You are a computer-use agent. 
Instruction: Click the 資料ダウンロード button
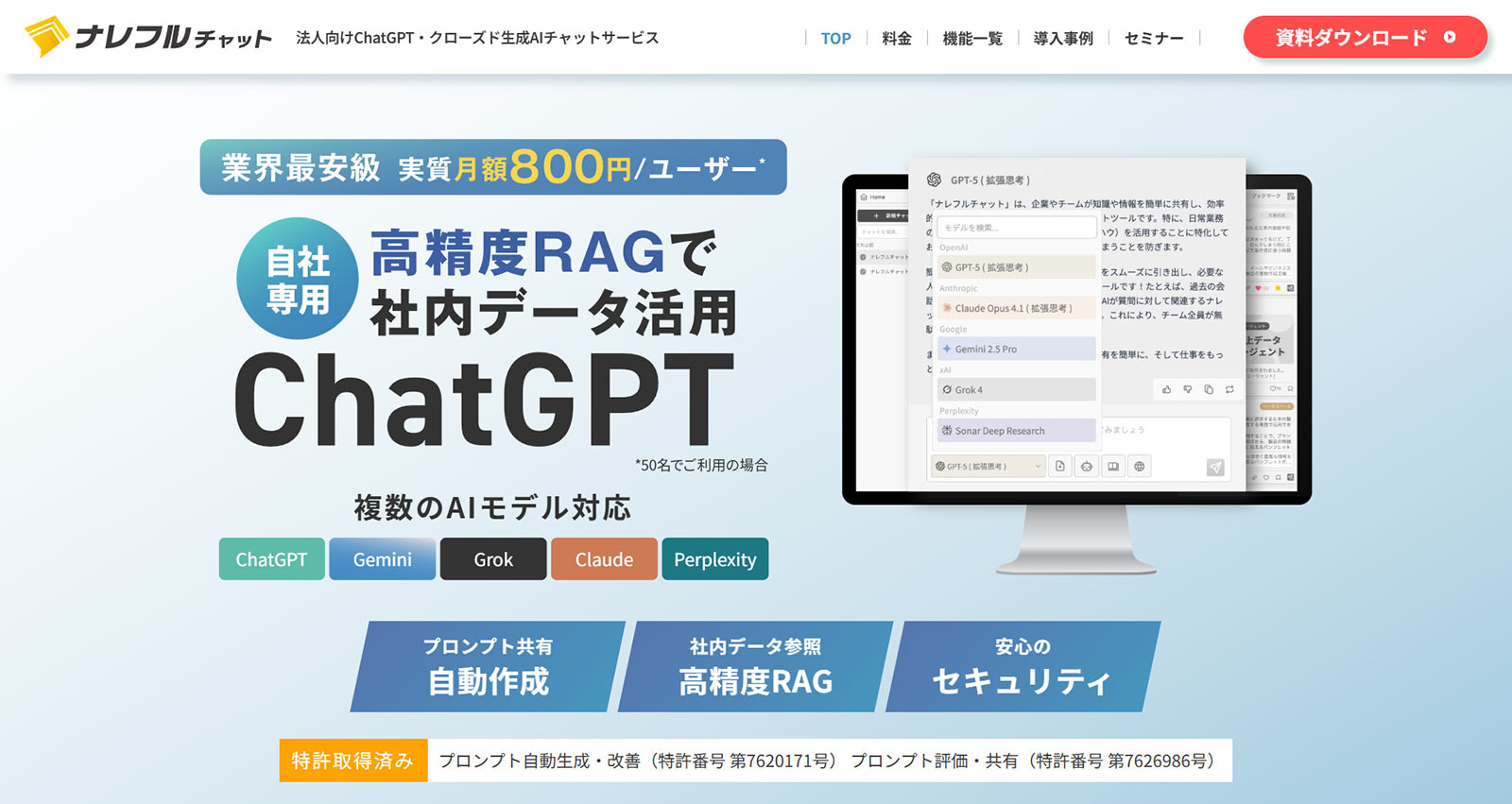pyautogui.click(x=1365, y=37)
